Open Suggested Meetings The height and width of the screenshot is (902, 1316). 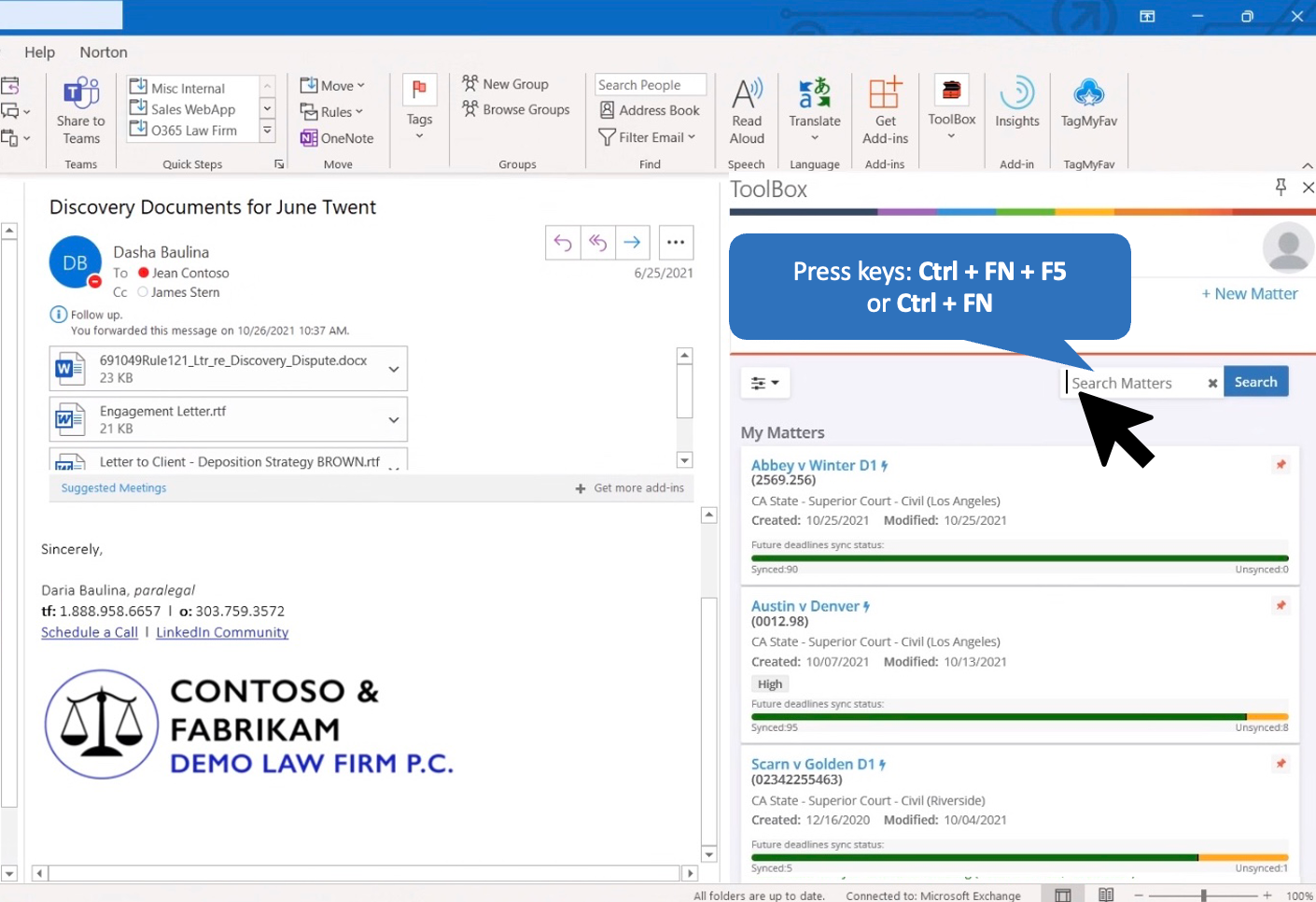[114, 487]
